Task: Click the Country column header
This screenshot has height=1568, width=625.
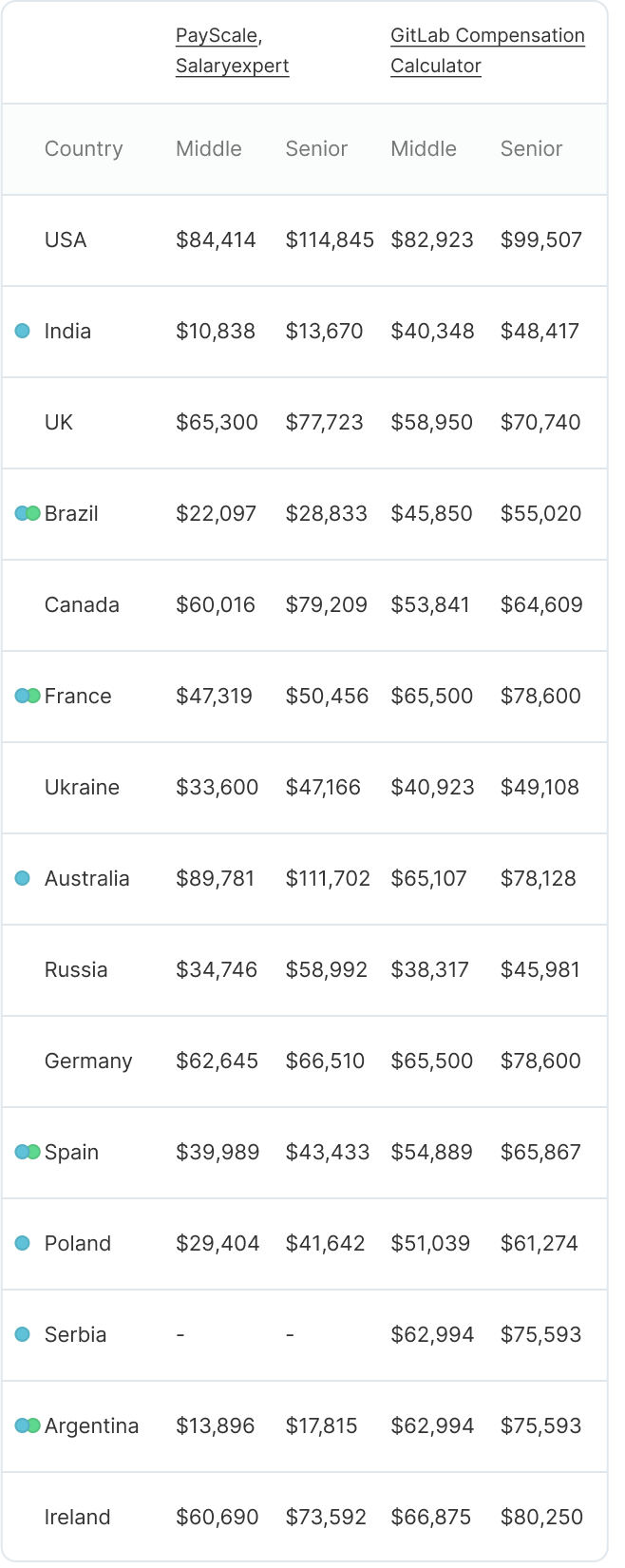Action: pyautogui.click(x=84, y=148)
